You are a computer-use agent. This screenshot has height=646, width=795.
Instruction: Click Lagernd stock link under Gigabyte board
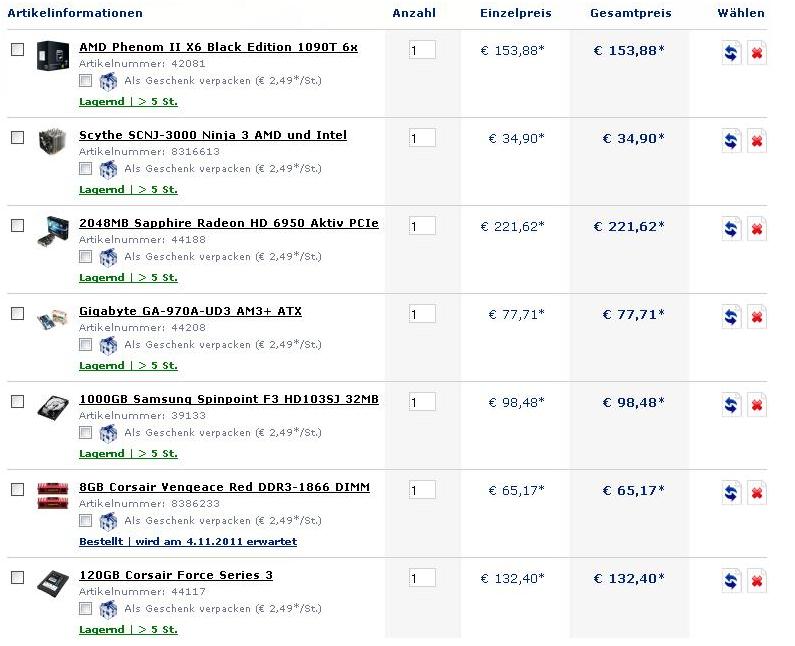pos(128,366)
